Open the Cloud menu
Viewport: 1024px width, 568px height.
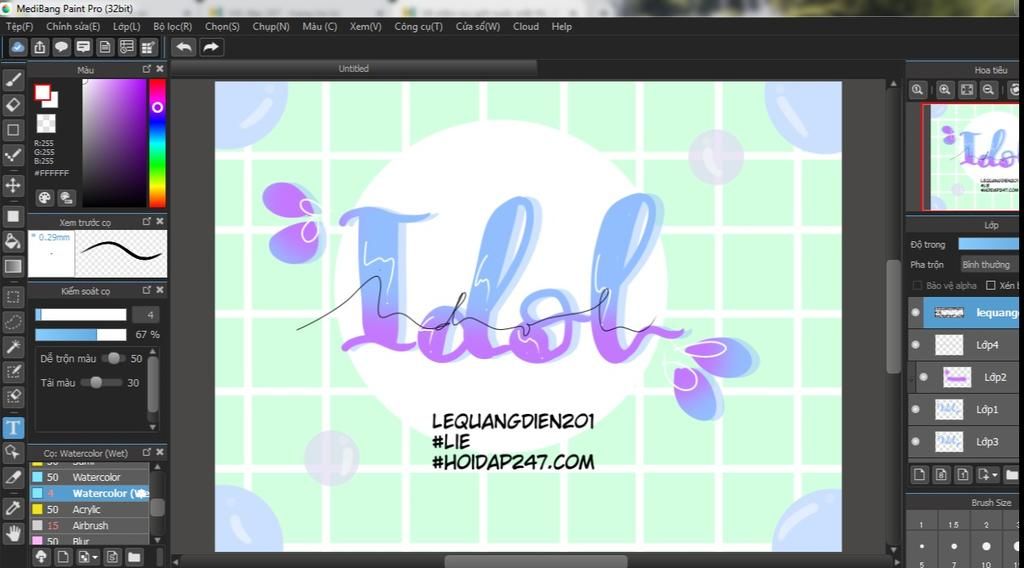click(x=526, y=27)
